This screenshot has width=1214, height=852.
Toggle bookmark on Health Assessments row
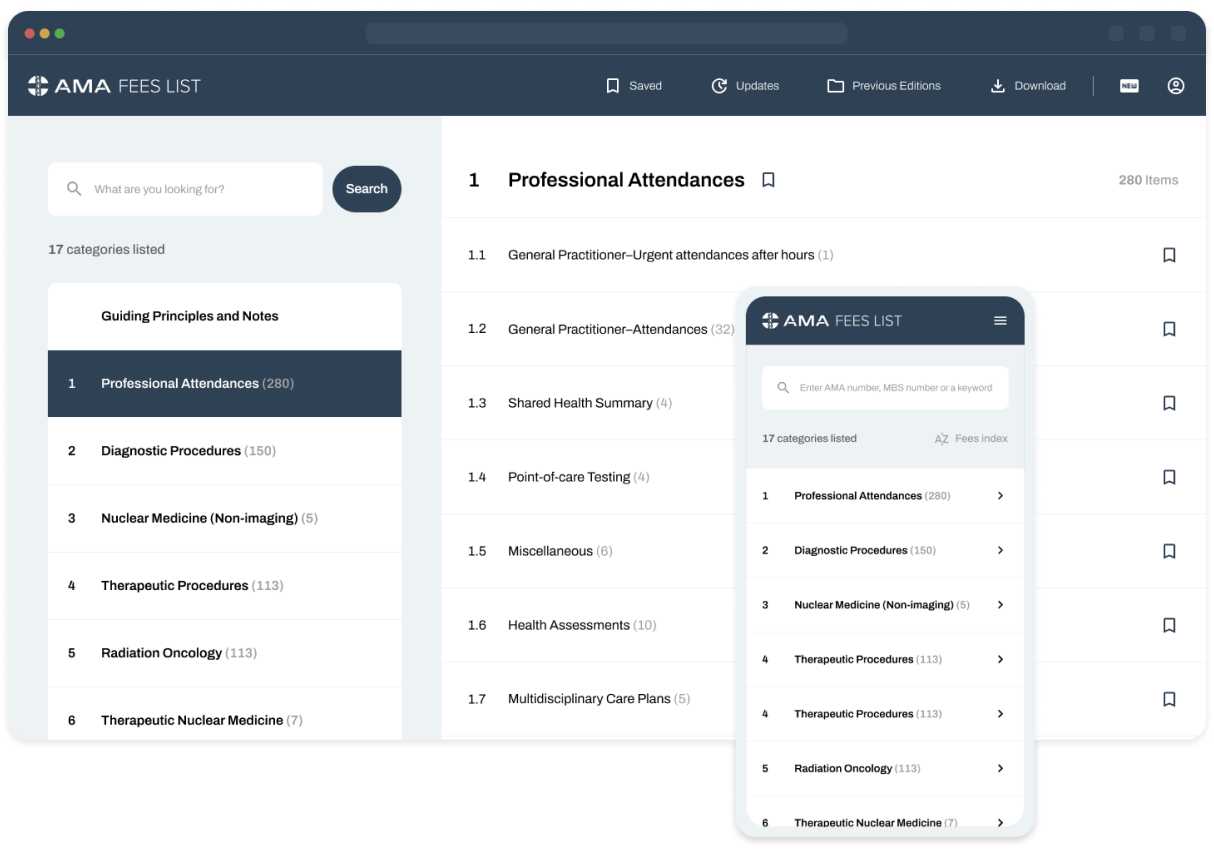pos(1169,625)
